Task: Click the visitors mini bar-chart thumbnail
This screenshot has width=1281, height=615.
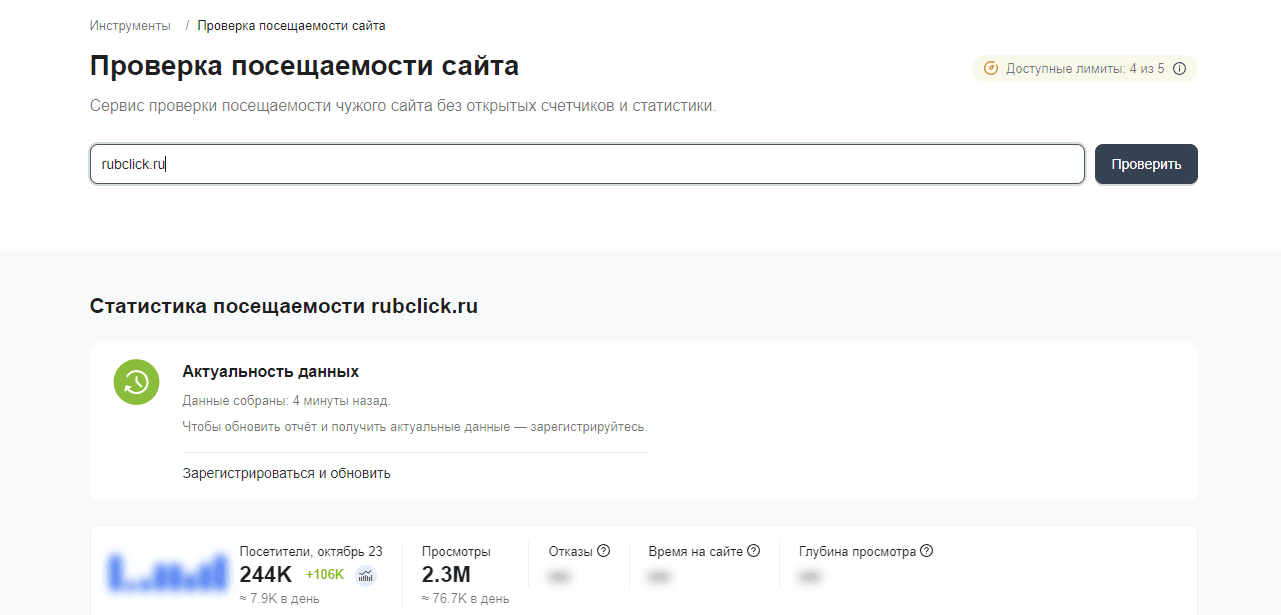Action: click(166, 571)
